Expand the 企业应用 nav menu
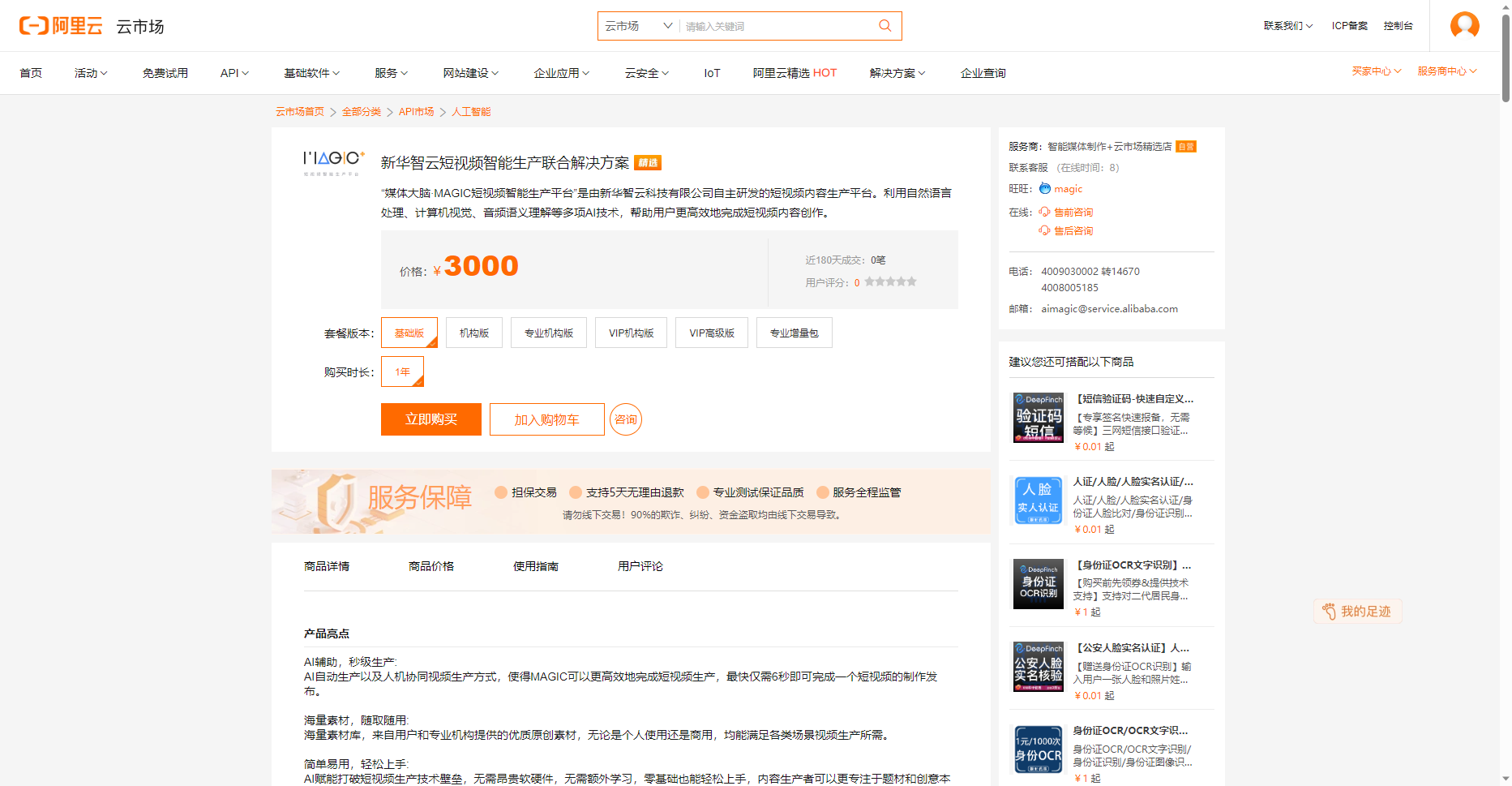The width and height of the screenshot is (1512, 786). [x=561, y=73]
